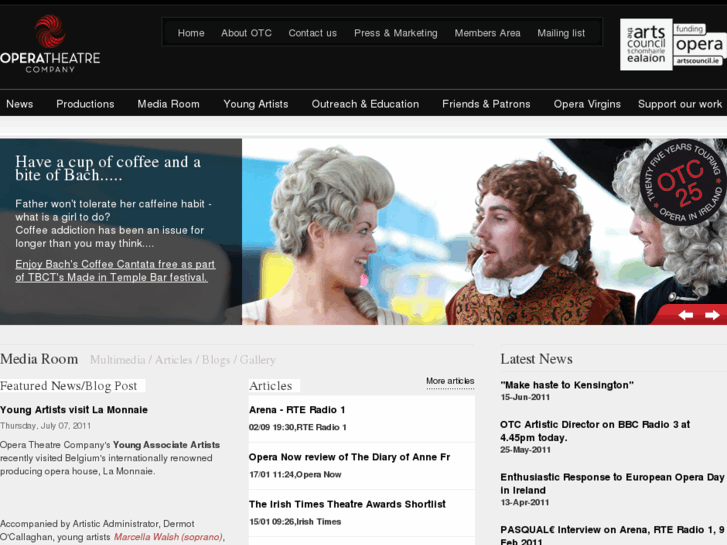Image resolution: width=727 pixels, height=545 pixels.
Task: Click the Arts Council funding logo
Action: pyautogui.click(x=671, y=44)
